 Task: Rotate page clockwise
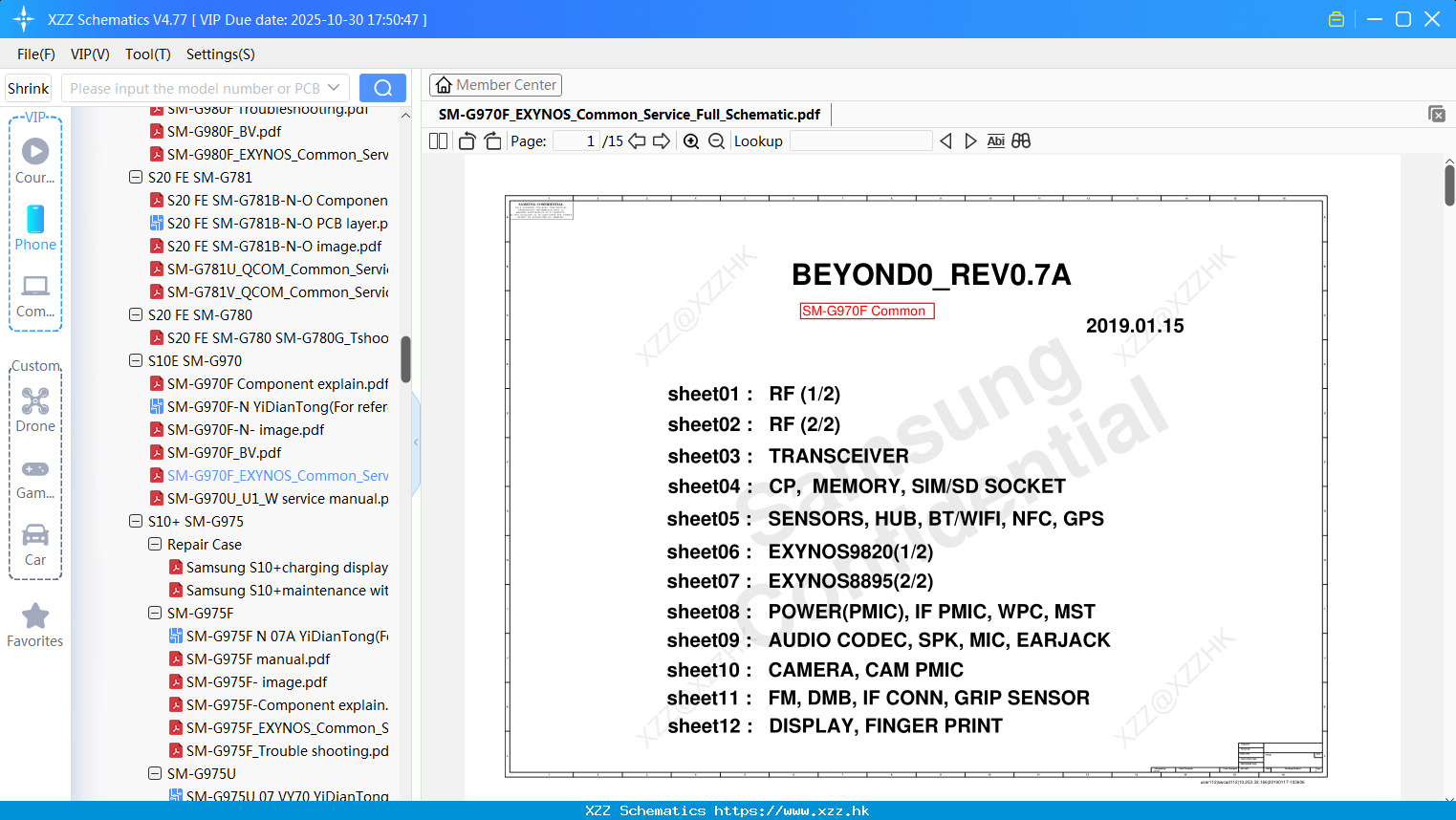(x=492, y=141)
